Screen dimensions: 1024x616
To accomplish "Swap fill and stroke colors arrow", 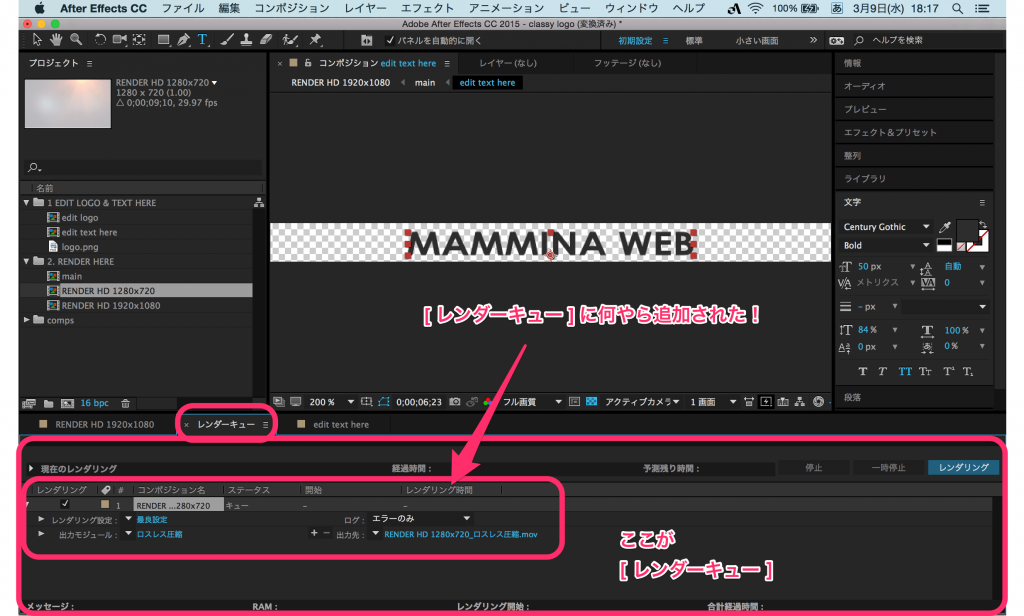I will click(984, 224).
